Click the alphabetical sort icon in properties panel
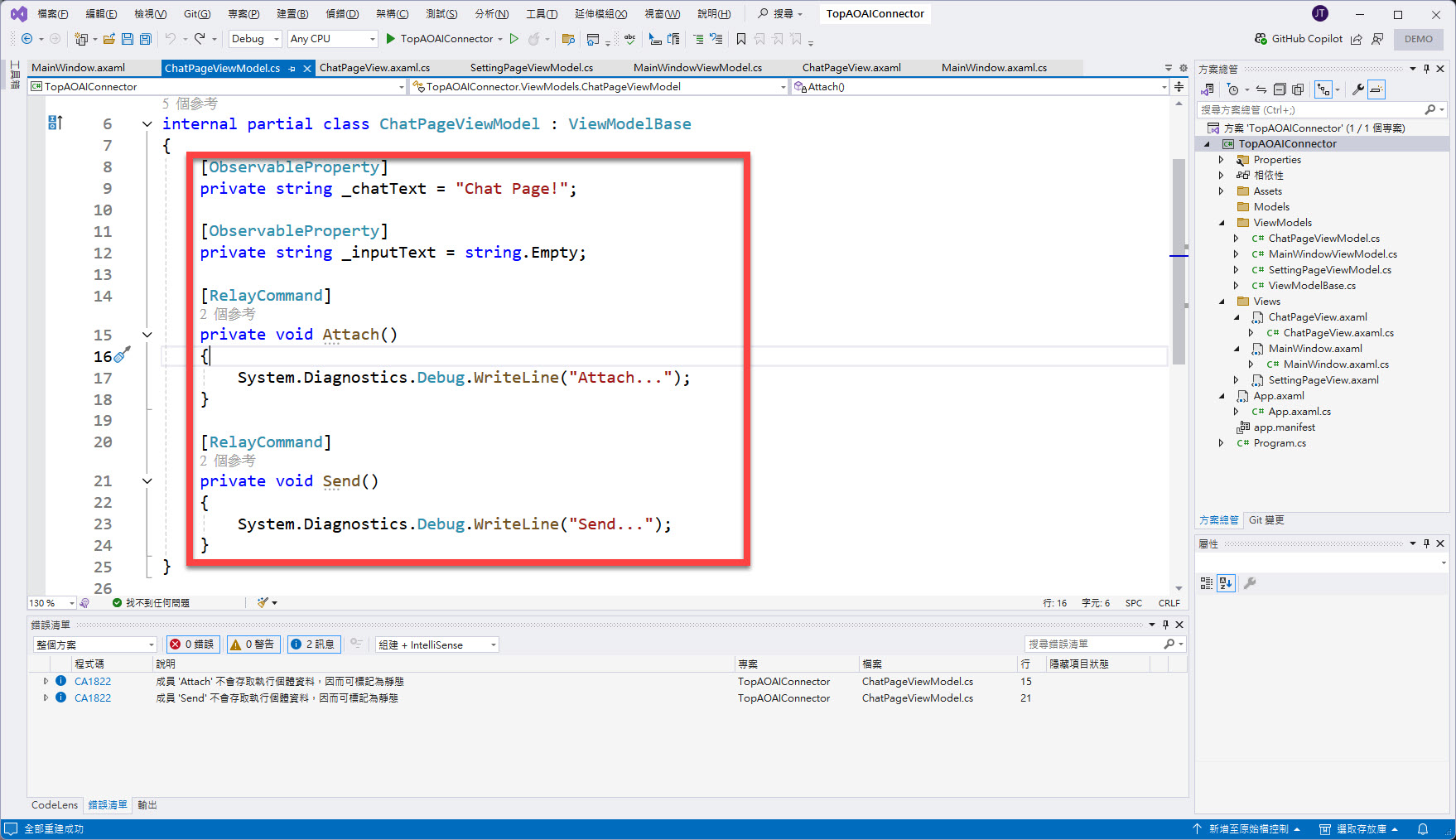This screenshot has height=840, width=1456. click(x=1227, y=583)
